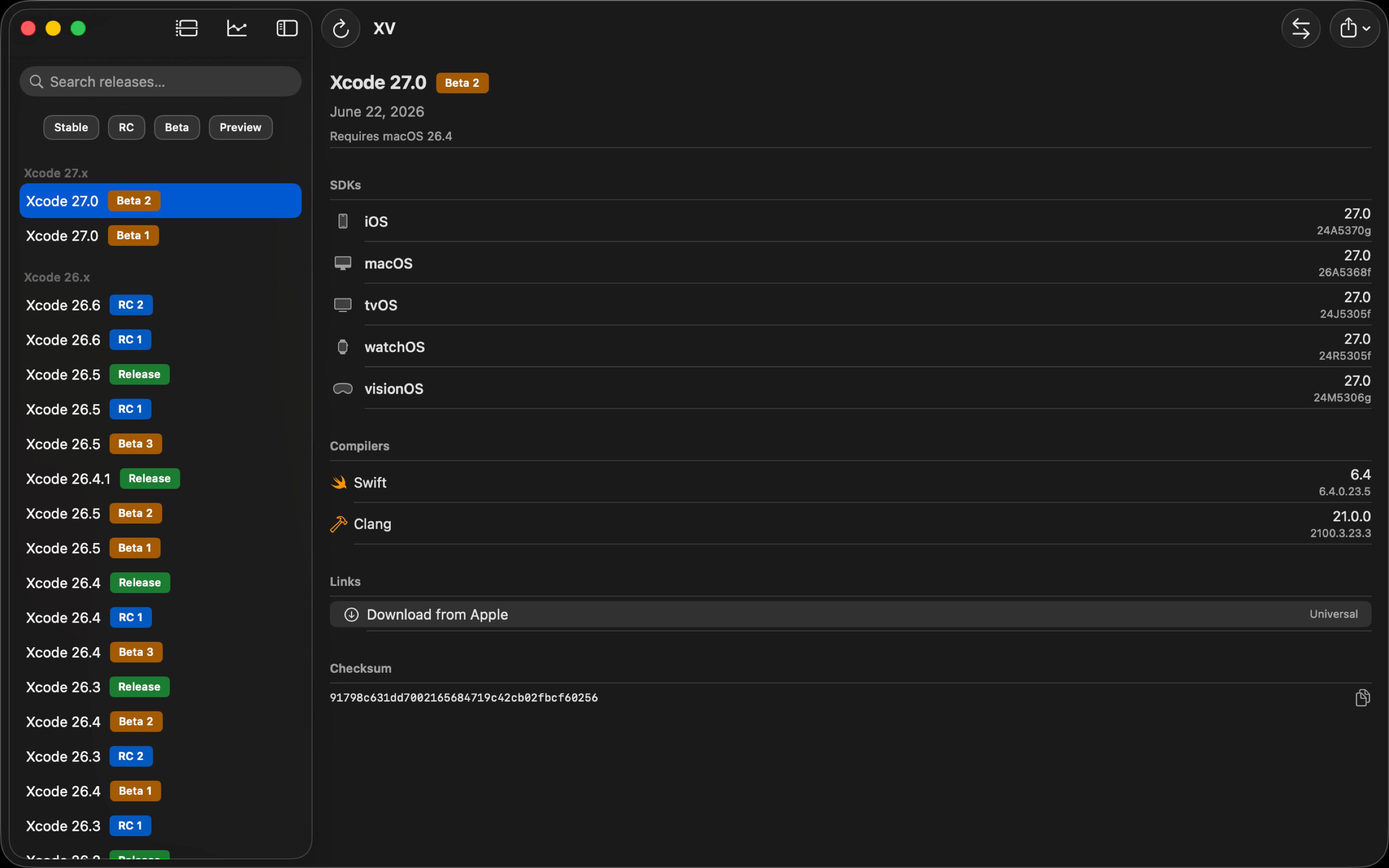Click Swift version build 6.4.0.23.5
This screenshot has height=868, width=1389.
(x=1344, y=491)
